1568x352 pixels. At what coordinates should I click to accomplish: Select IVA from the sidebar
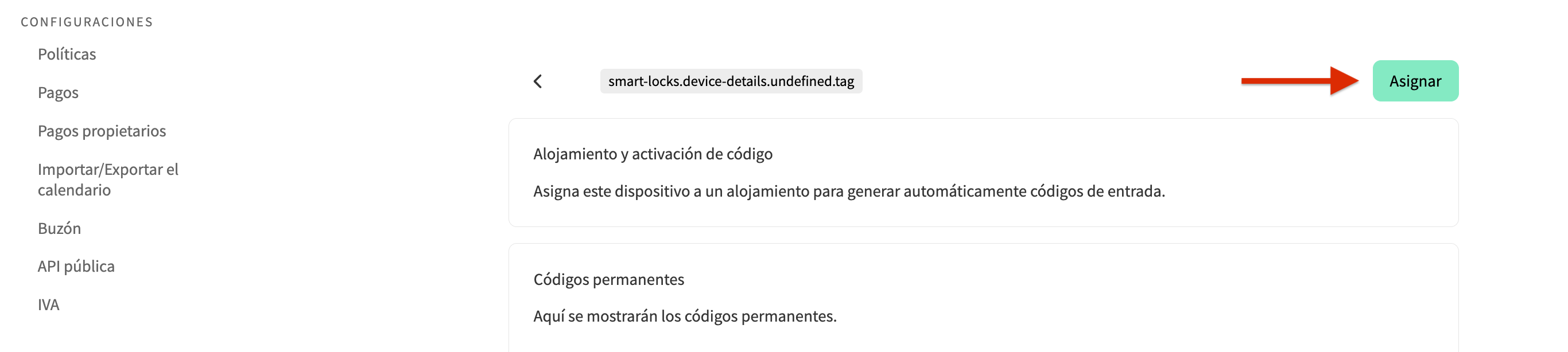tap(49, 304)
